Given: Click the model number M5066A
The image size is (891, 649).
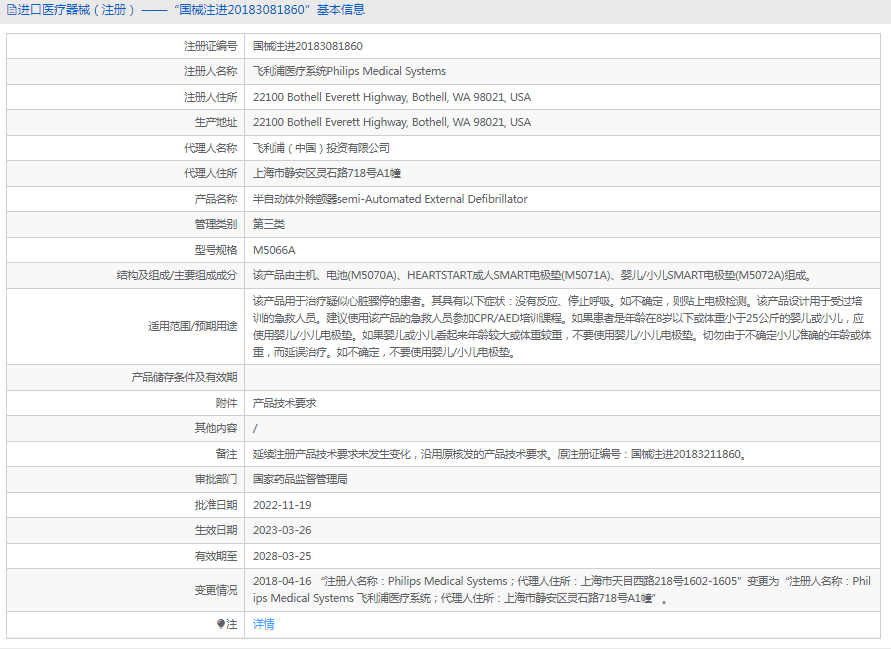Looking at the screenshot, I should point(274,250).
